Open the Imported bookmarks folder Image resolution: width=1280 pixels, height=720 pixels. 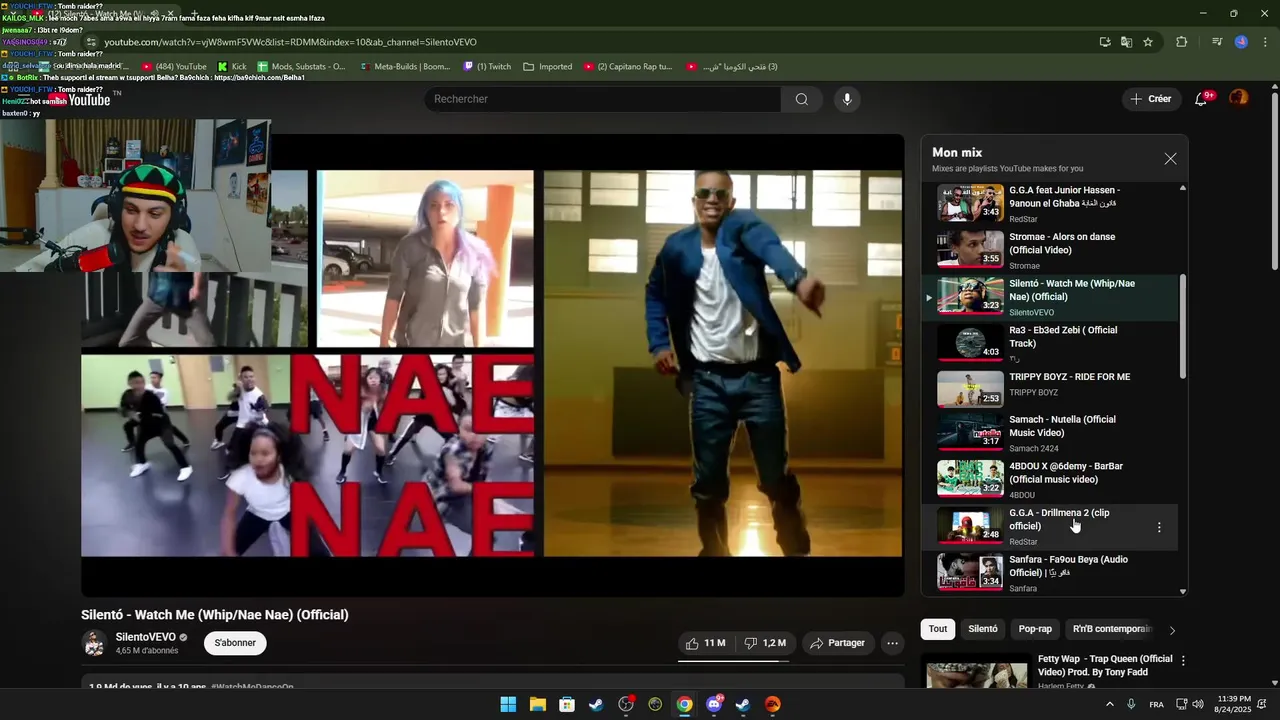(548, 67)
